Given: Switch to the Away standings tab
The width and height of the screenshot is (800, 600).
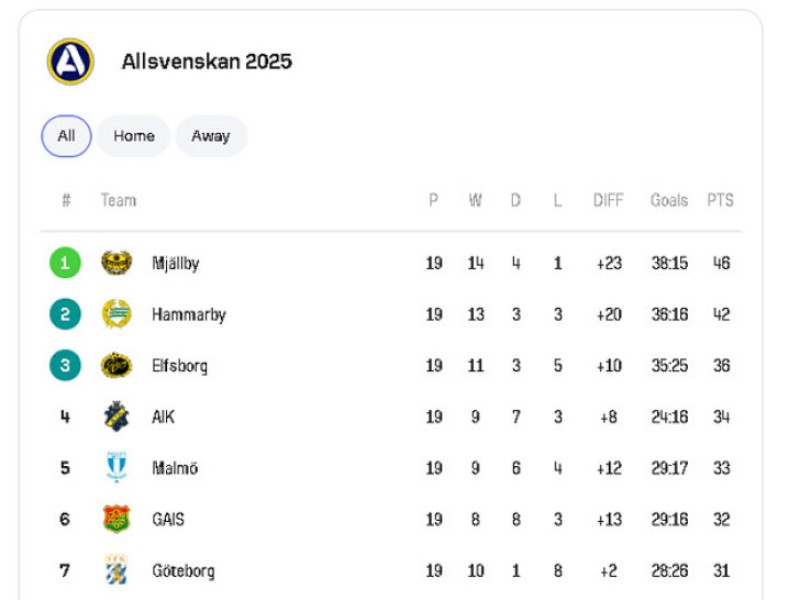Looking at the screenshot, I should point(211,136).
